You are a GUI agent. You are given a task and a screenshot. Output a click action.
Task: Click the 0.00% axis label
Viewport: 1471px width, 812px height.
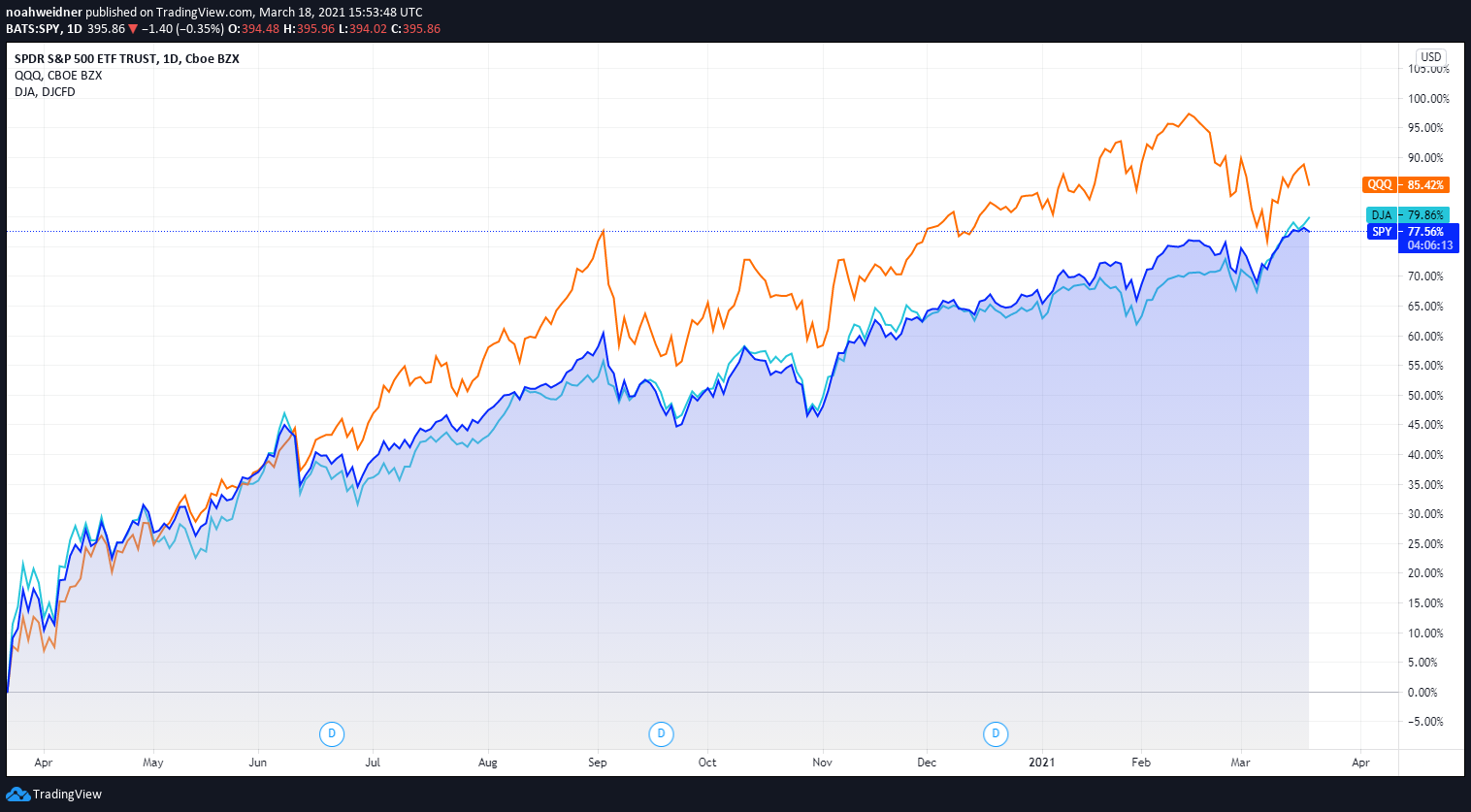[1422, 693]
